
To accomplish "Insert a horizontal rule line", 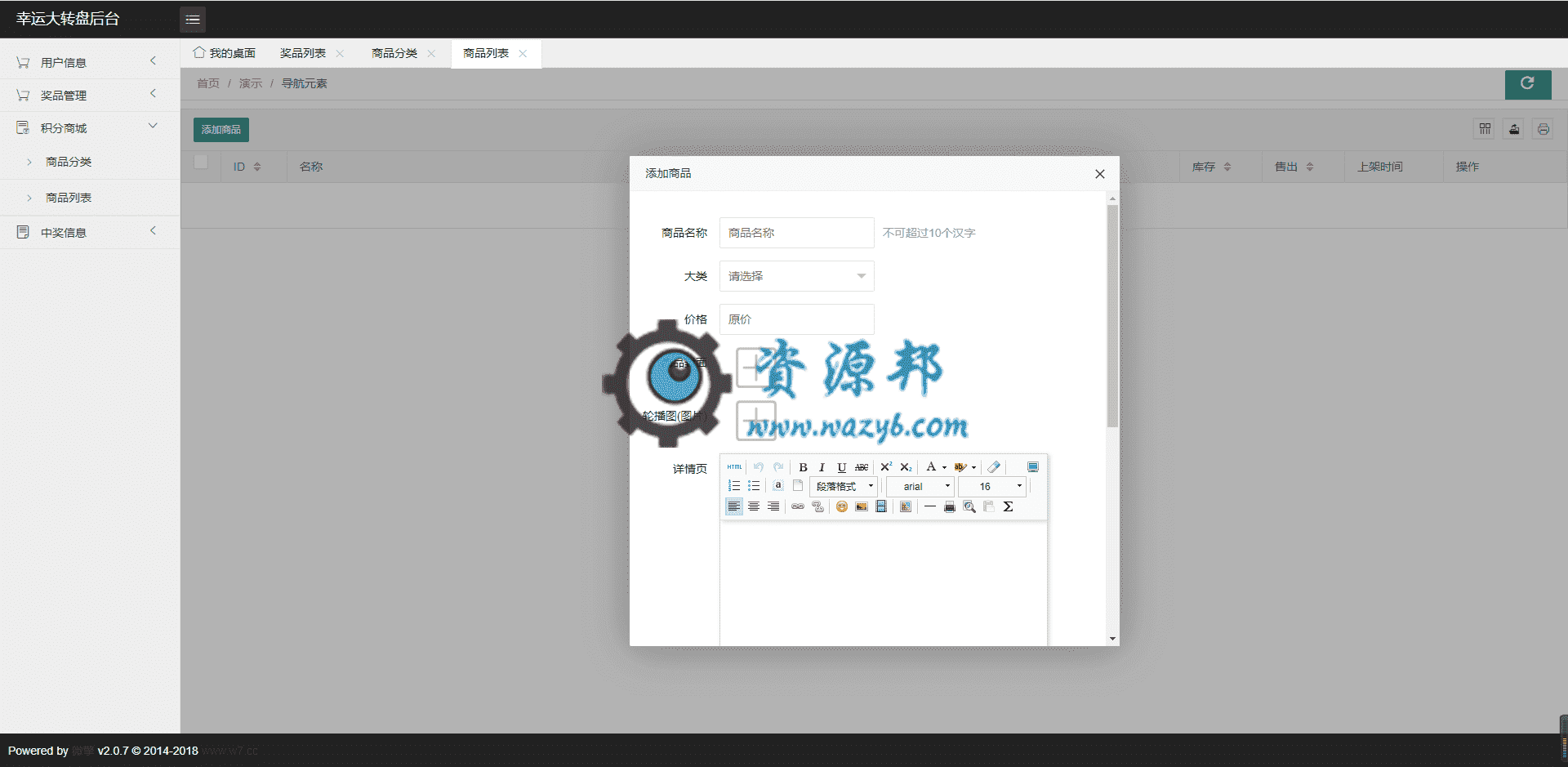I will click(930, 506).
